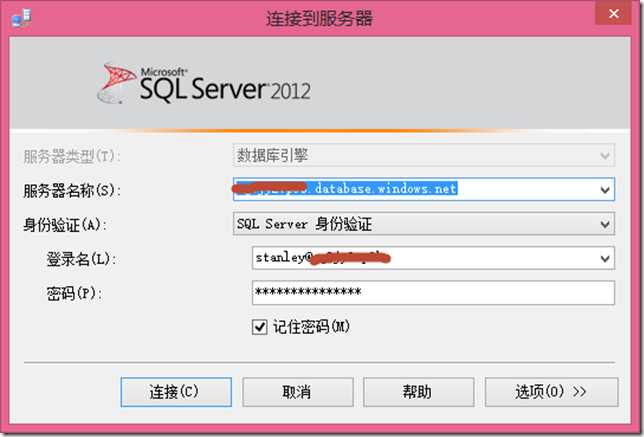The height and width of the screenshot is (437, 644).
Task: Click the 登录名(L) label
Action: click(81, 259)
